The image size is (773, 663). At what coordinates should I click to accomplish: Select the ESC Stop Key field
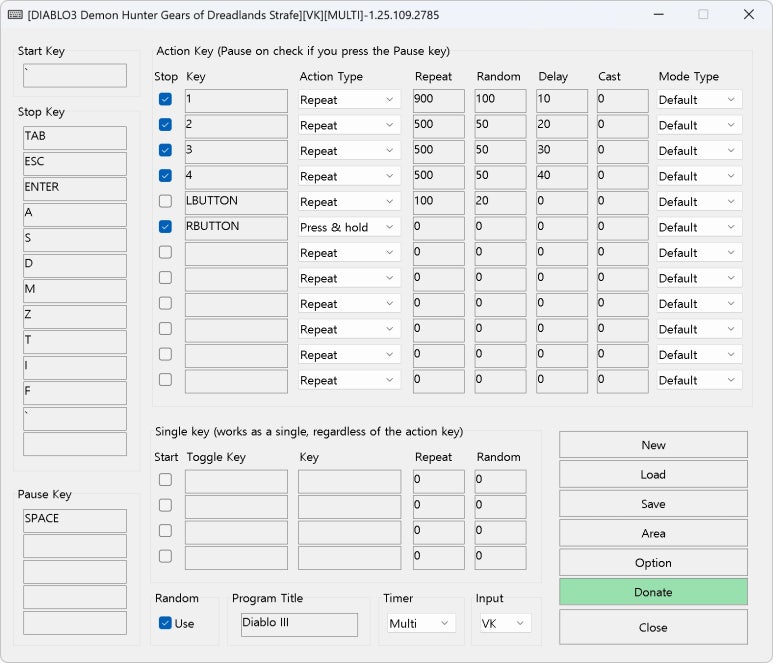[75, 164]
